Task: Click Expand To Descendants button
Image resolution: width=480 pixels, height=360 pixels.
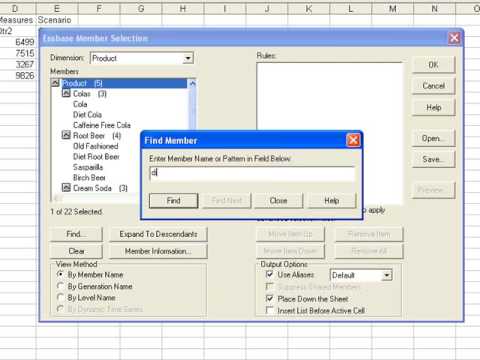Action: click(158, 234)
